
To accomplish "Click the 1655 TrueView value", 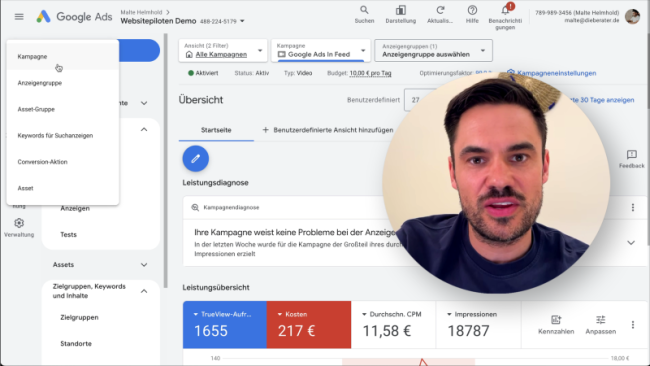I will click(211, 331).
